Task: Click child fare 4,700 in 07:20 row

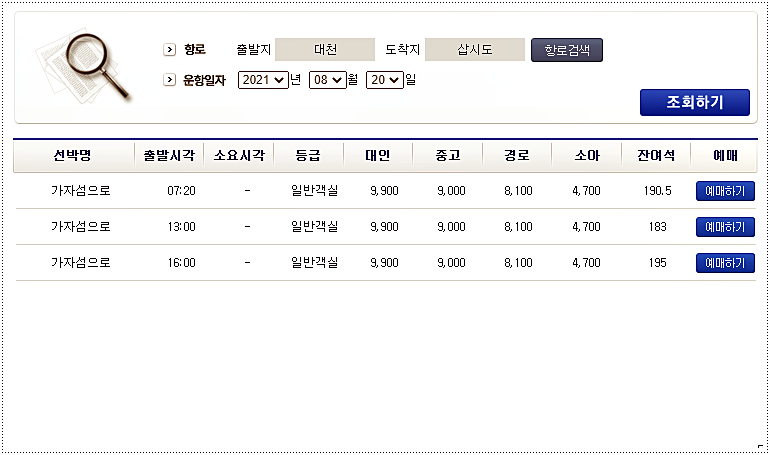Action: (x=586, y=191)
